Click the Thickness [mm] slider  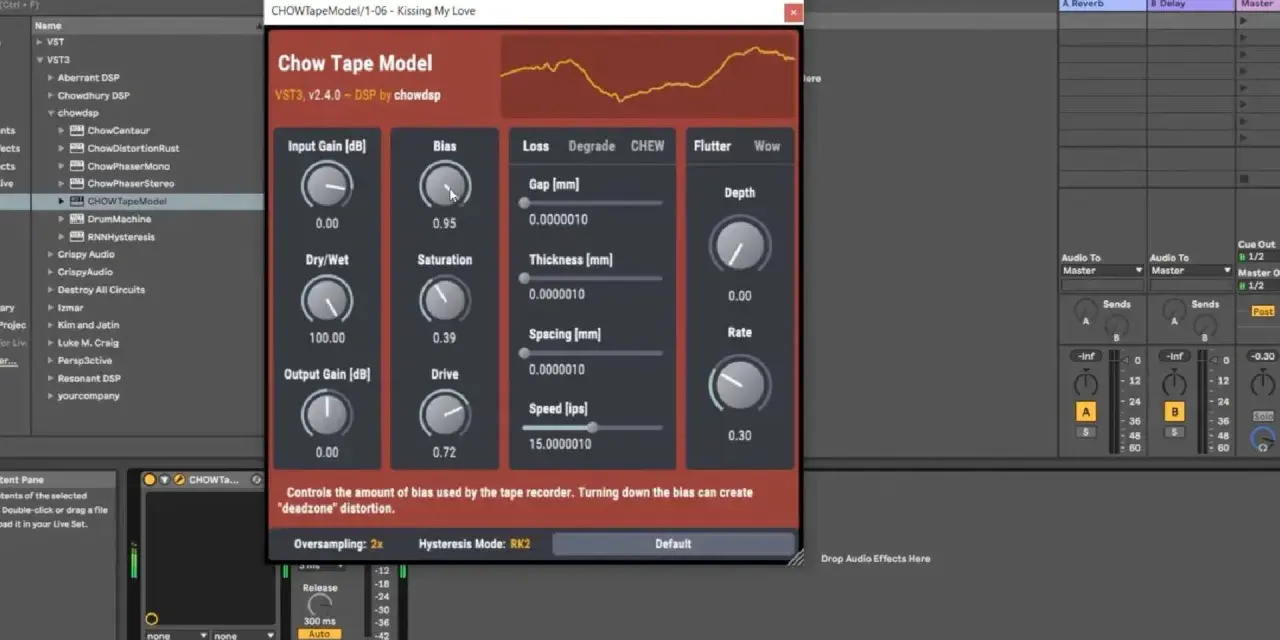click(x=592, y=278)
